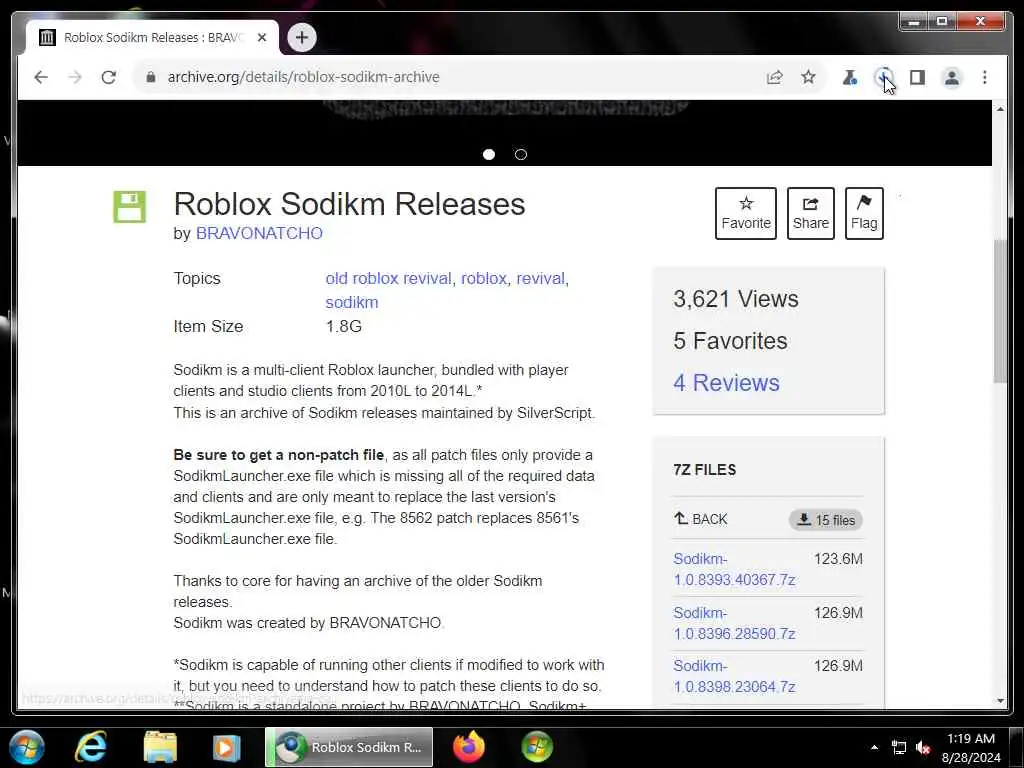Click the network tray icon

click(x=899, y=747)
